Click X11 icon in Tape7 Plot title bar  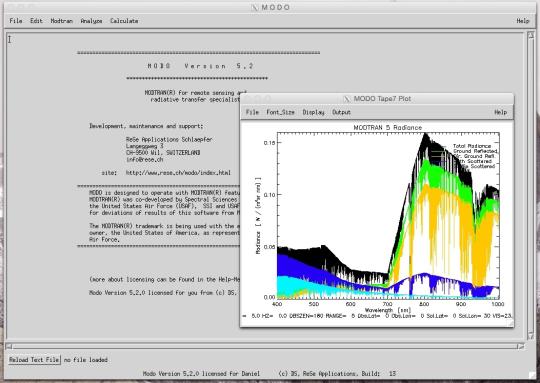347,99
